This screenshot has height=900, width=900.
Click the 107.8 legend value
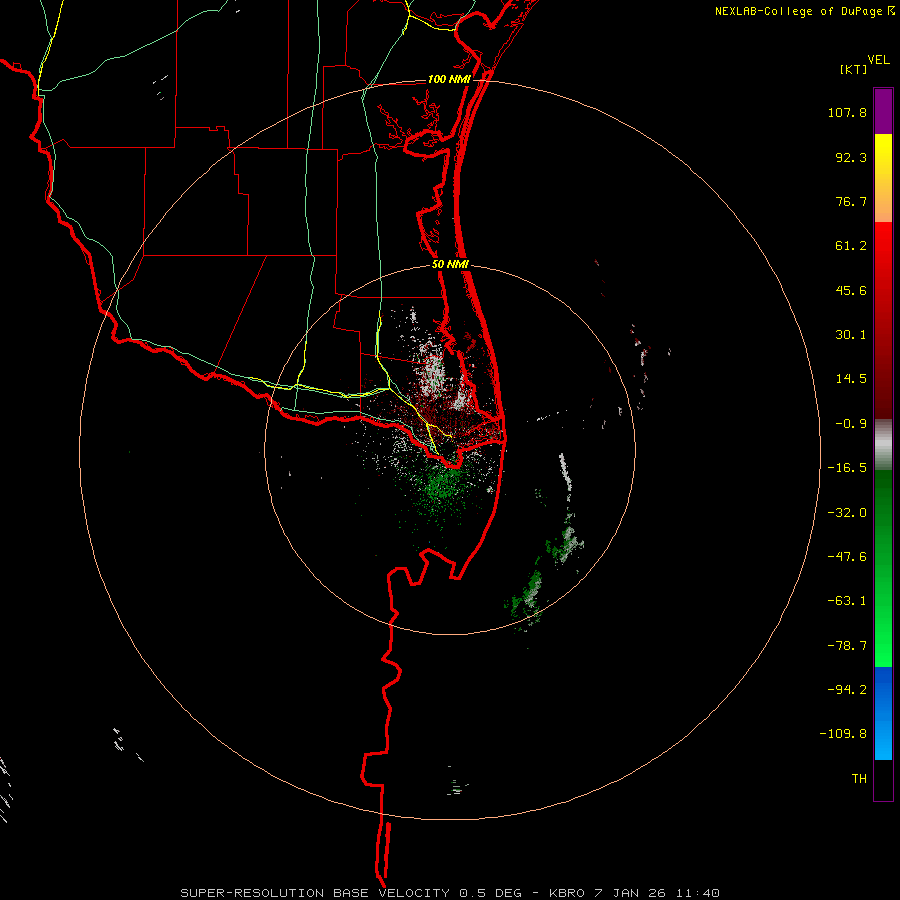pyautogui.click(x=847, y=112)
